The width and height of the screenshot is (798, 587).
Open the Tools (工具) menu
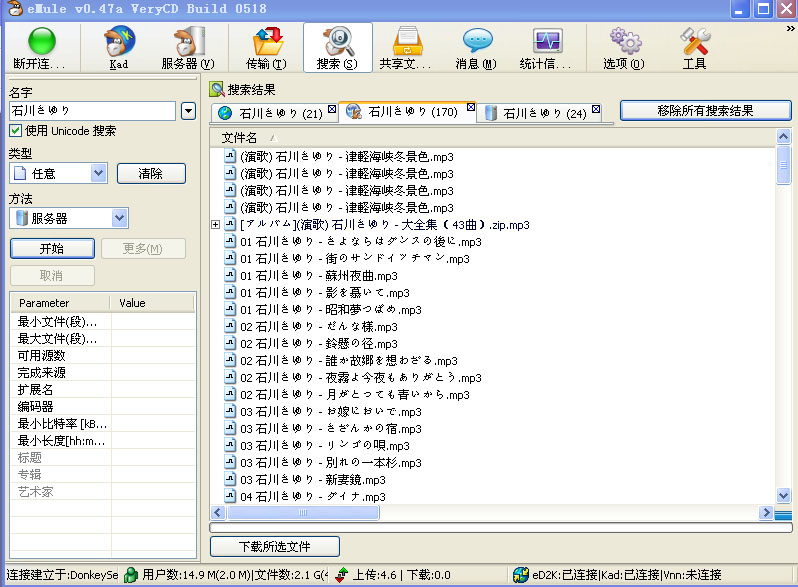694,48
